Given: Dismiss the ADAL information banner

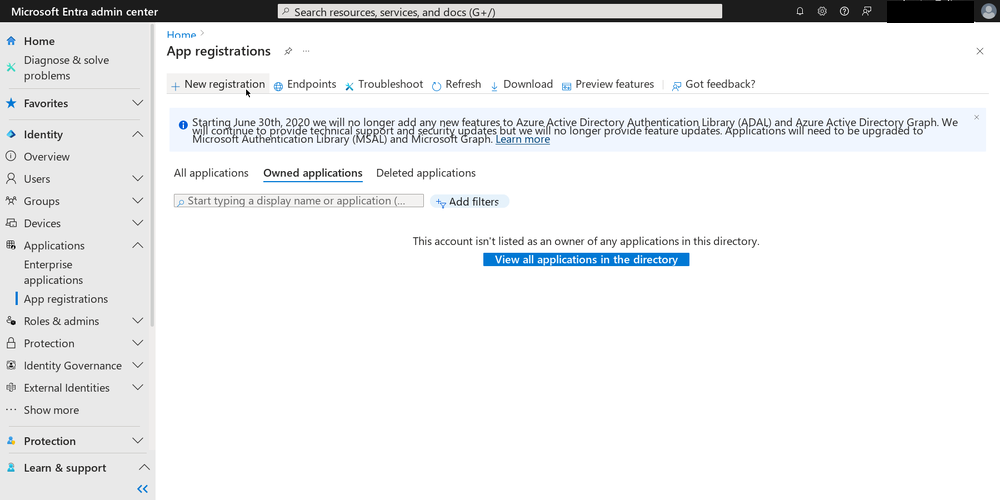Looking at the screenshot, I should pyautogui.click(x=976, y=117).
